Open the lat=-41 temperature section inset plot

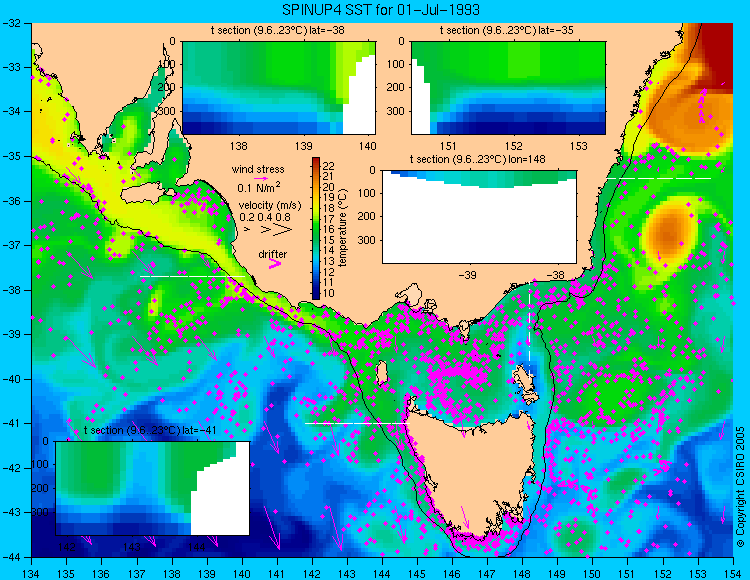(153, 488)
